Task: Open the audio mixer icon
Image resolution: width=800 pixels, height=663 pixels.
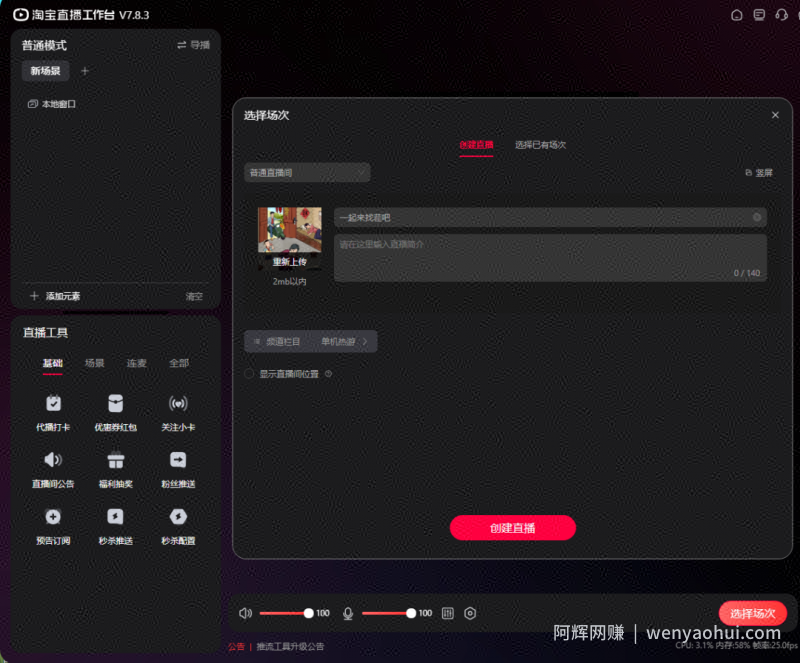Action: (x=447, y=613)
